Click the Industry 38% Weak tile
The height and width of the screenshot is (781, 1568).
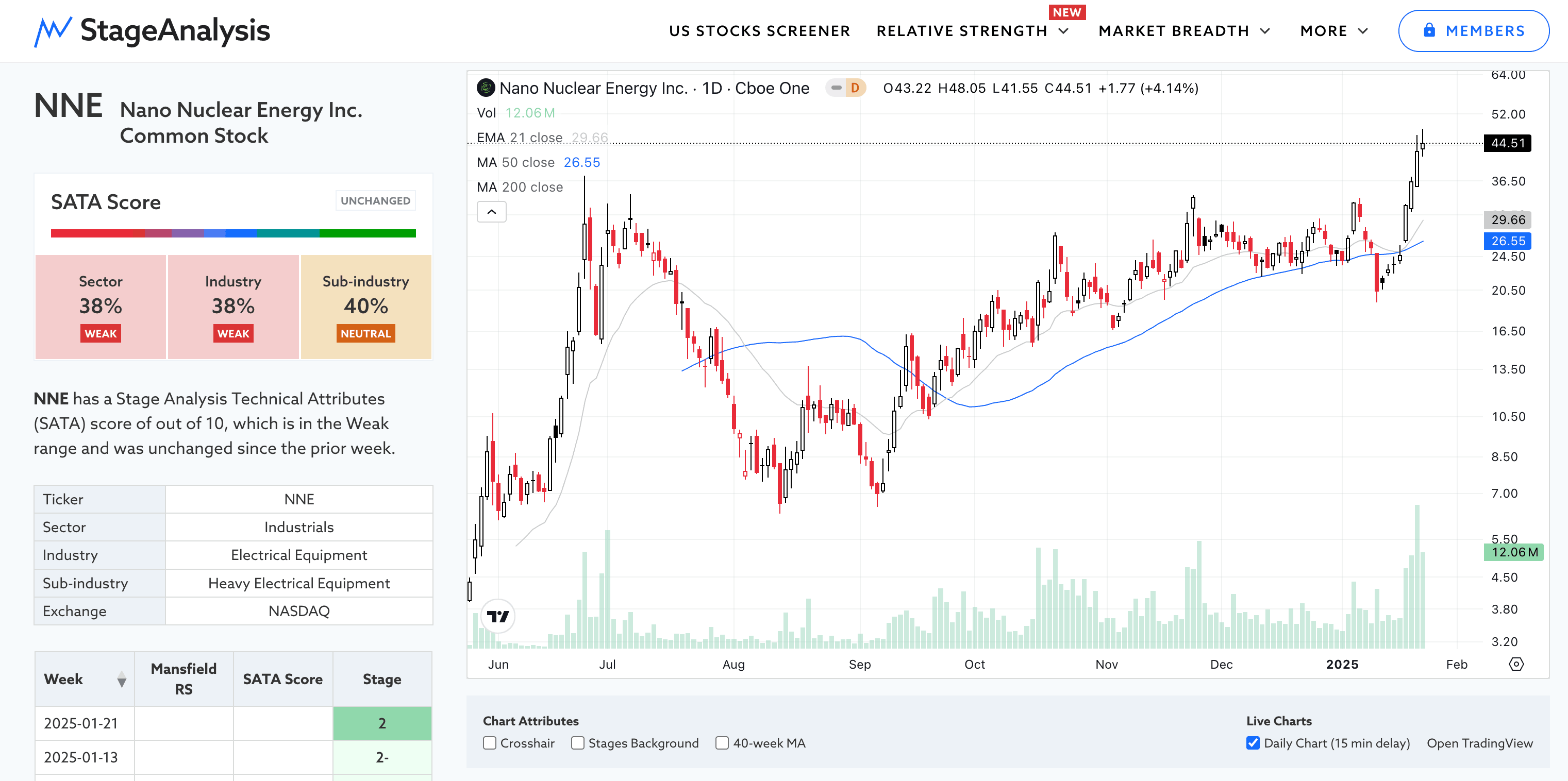[233, 307]
